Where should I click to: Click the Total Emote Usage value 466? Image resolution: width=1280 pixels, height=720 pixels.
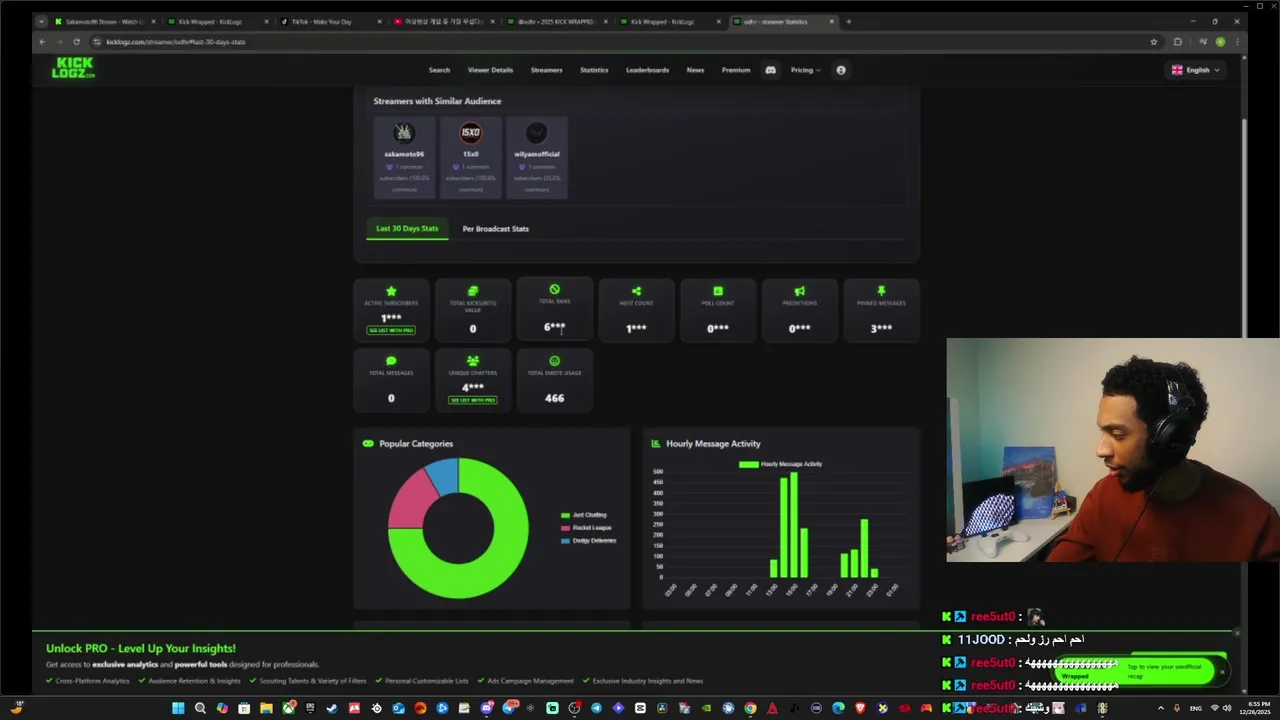coord(554,398)
